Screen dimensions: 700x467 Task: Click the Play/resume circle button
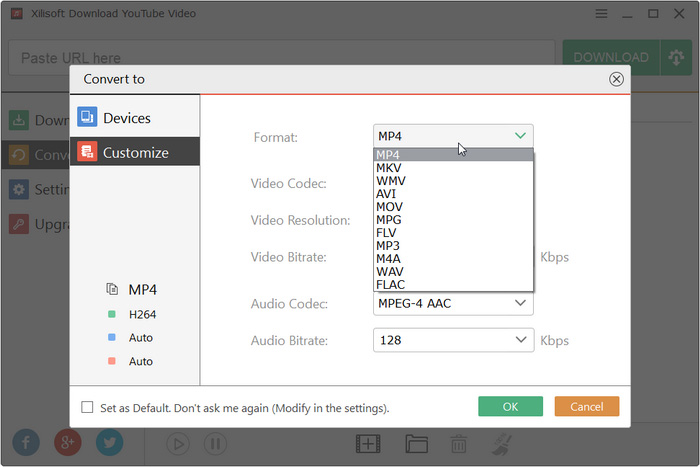click(178, 444)
